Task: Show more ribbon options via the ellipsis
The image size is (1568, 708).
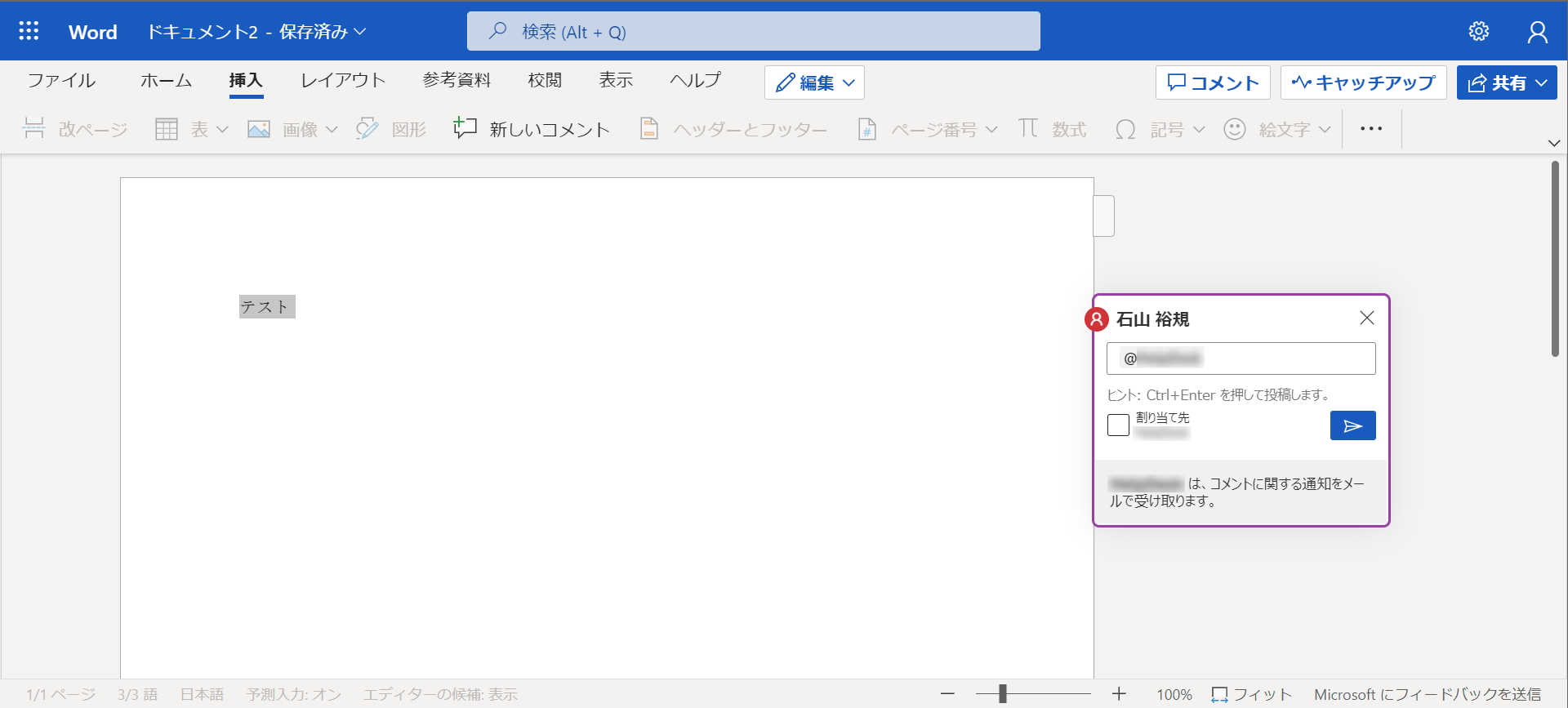Action: 1371,129
